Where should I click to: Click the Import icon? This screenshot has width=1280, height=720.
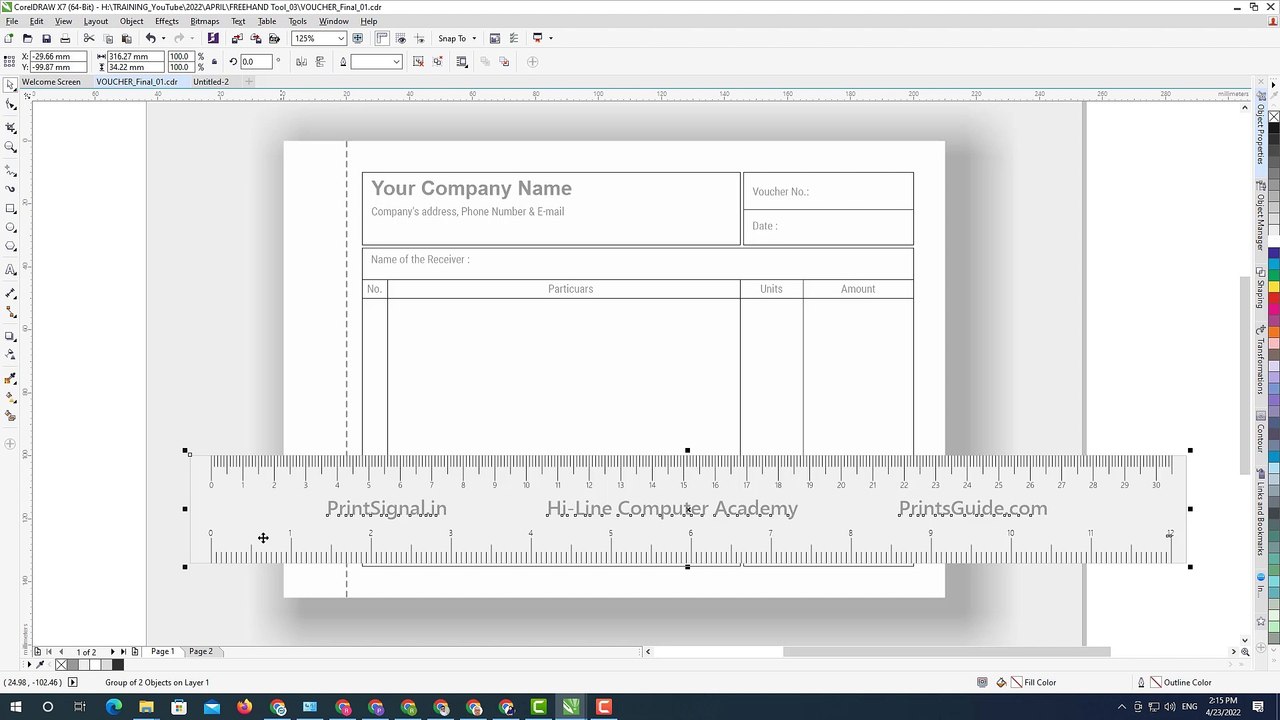[x=236, y=38]
